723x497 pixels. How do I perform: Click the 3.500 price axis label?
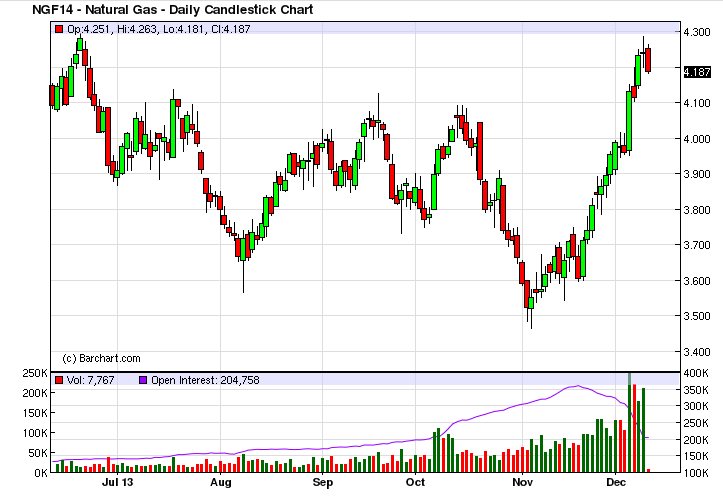pyautogui.click(x=697, y=316)
